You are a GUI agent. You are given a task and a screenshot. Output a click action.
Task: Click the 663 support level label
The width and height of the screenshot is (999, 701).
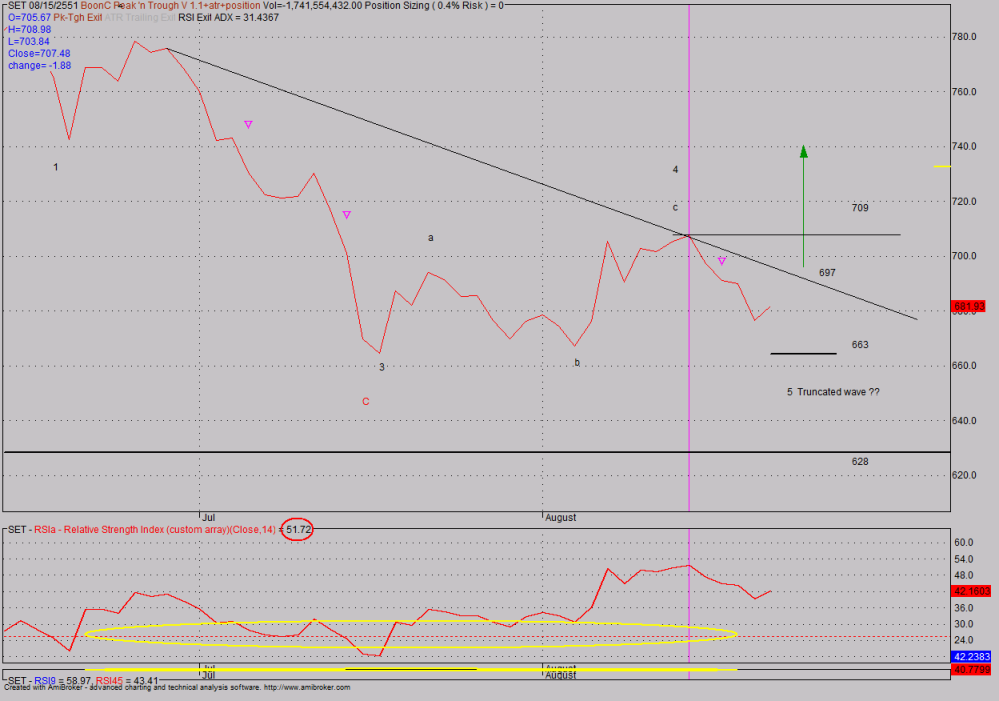[x=860, y=345]
